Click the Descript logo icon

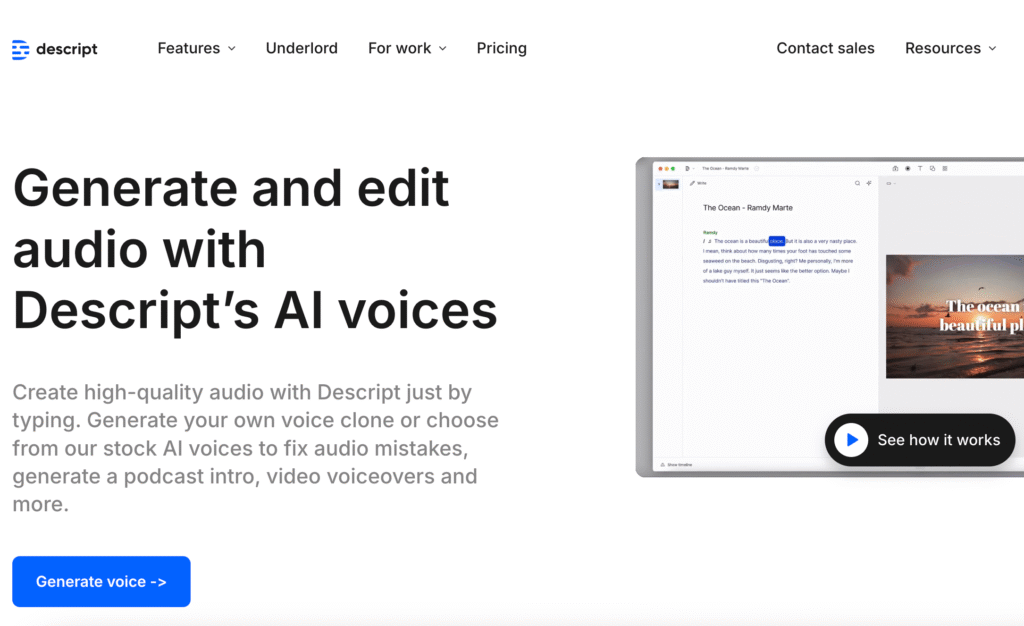pyautogui.click(x=20, y=48)
